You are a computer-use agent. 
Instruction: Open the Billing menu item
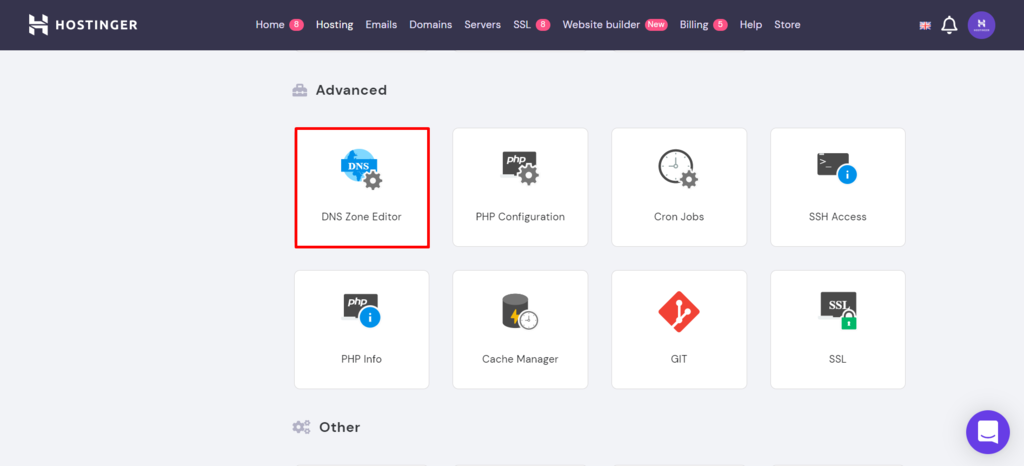tap(694, 24)
